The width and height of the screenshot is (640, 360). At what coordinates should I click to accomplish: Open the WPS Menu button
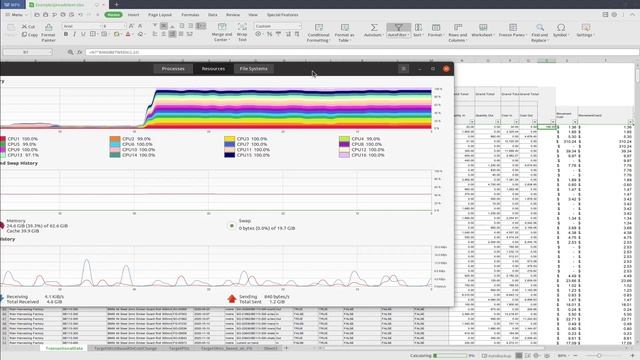click(17, 15)
